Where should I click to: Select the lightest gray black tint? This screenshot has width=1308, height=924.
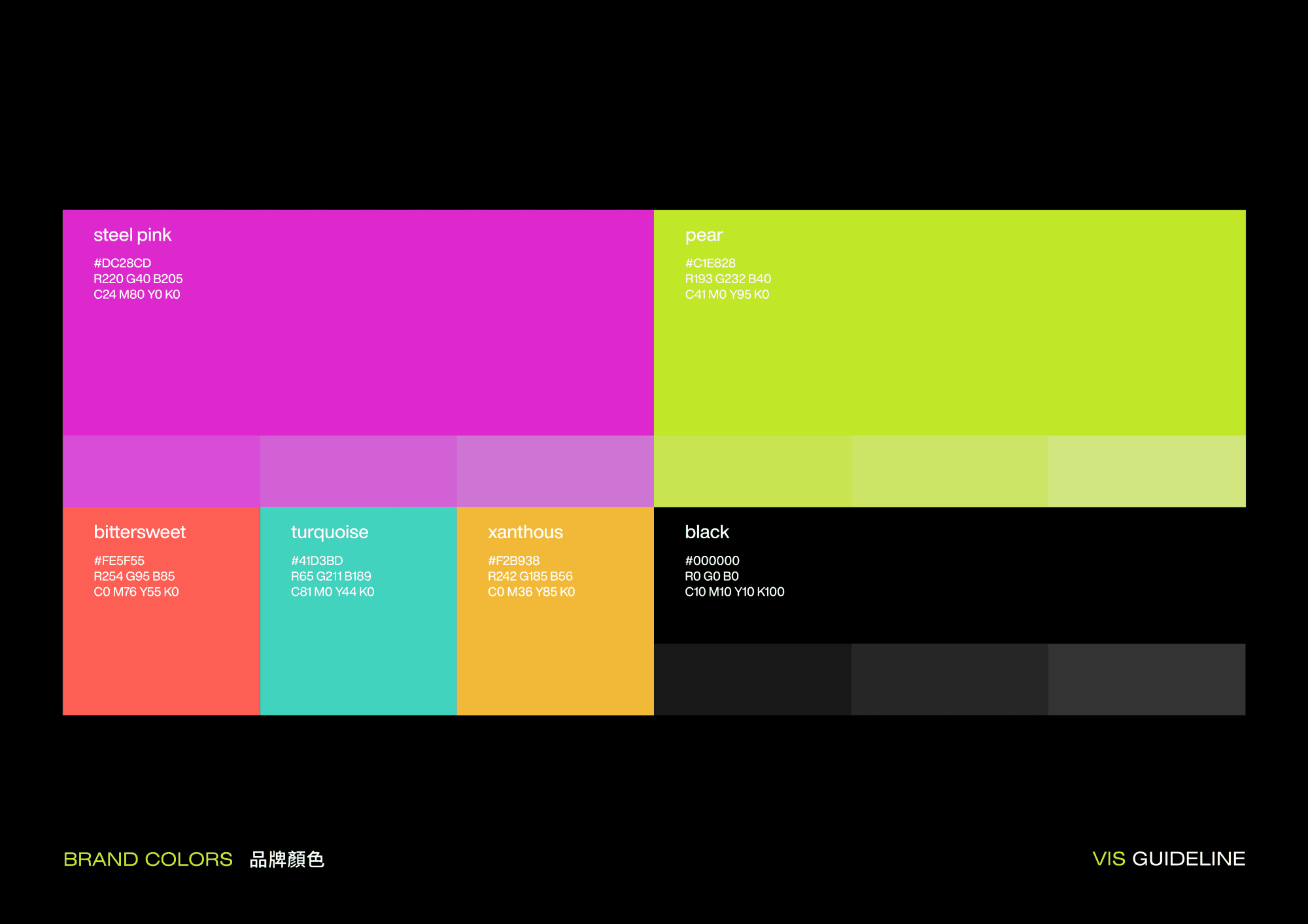pyautogui.click(x=1146, y=679)
